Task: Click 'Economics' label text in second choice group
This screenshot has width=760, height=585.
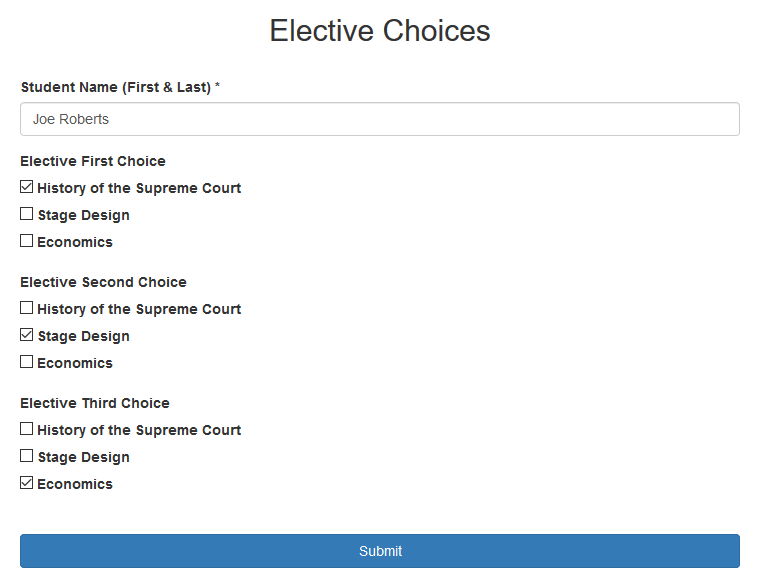Action: pos(75,363)
